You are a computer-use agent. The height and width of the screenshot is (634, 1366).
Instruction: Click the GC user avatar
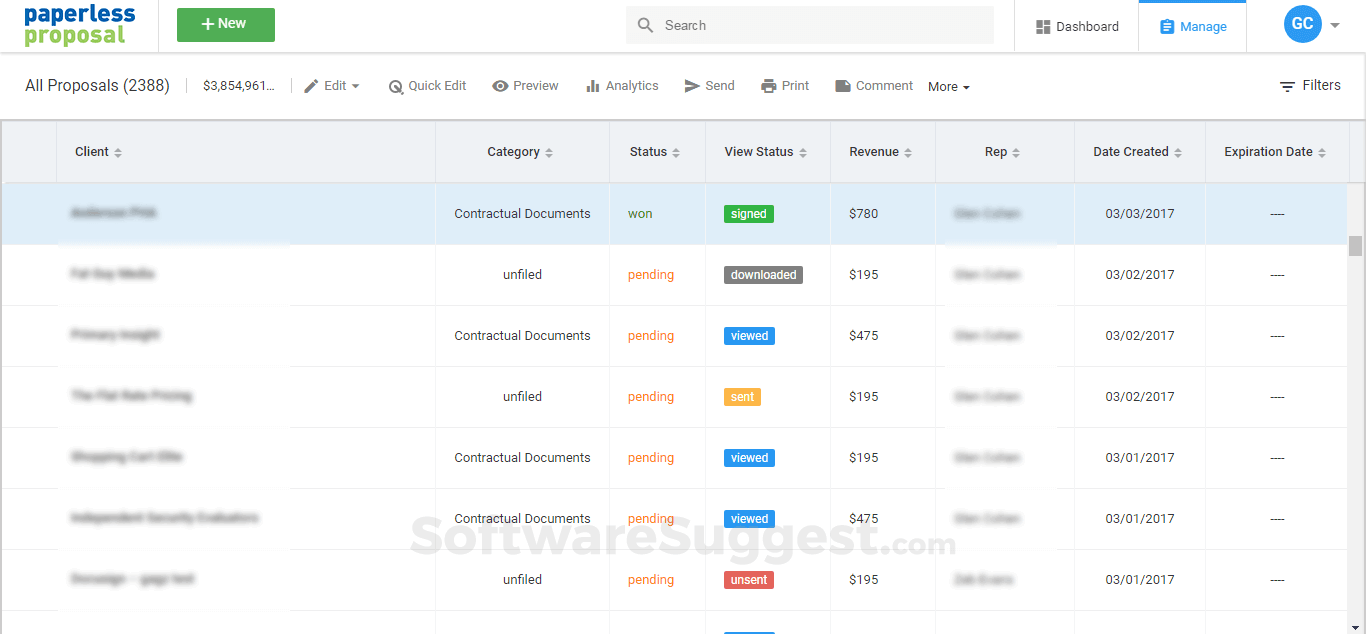tap(1303, 24)
